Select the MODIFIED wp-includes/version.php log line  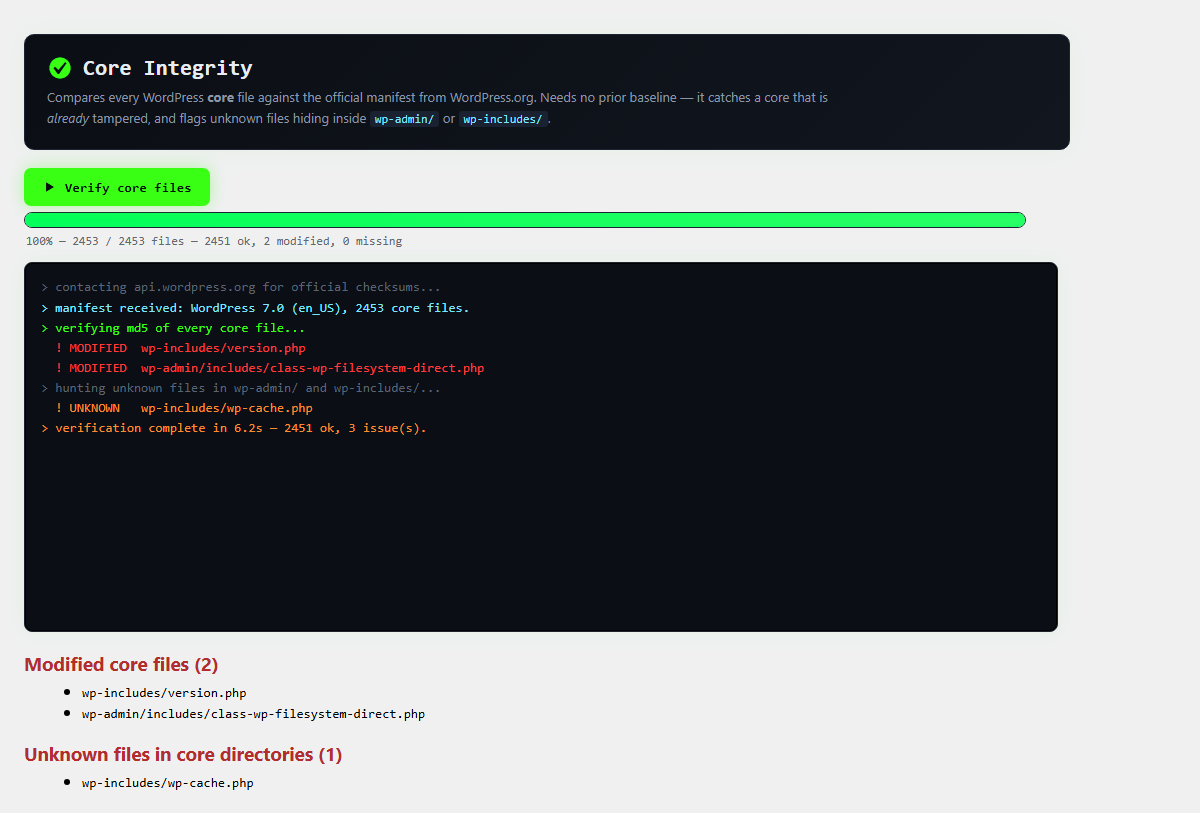(x=180, y=348)
